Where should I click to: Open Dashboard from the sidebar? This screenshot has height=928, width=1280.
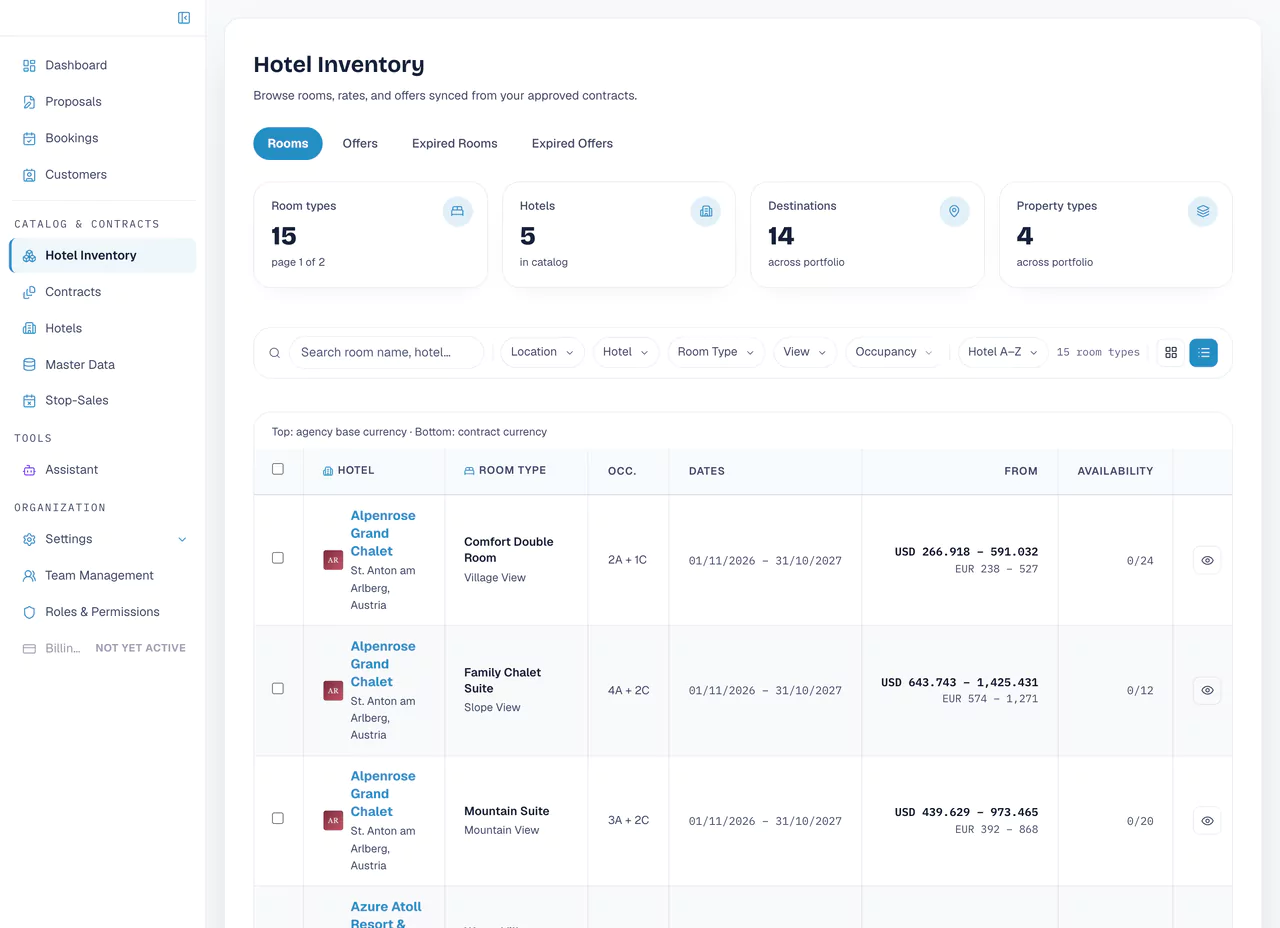tap(102, 65)
